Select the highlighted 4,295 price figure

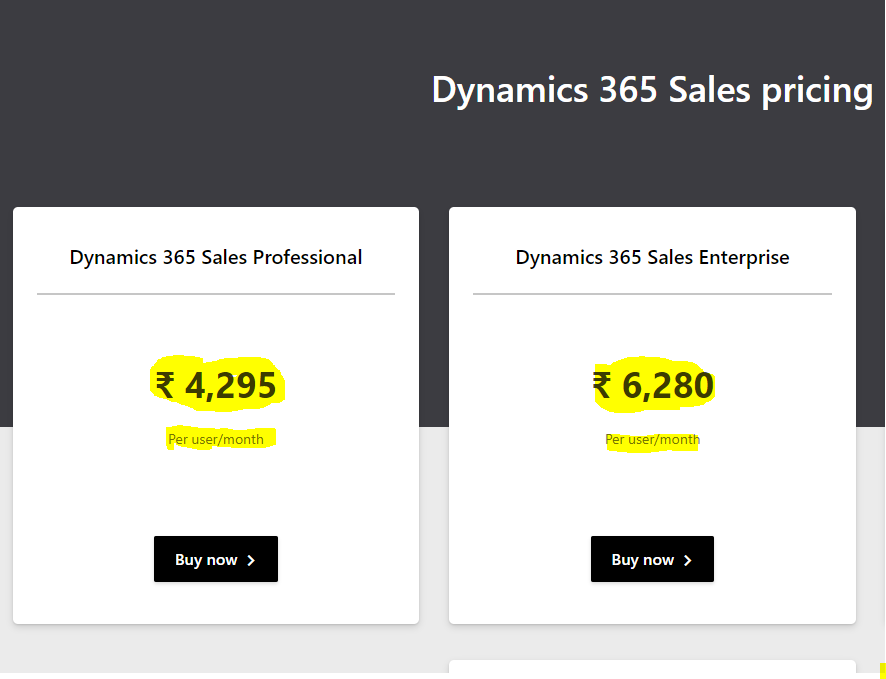pyautogui.click(x=232, y=385)
